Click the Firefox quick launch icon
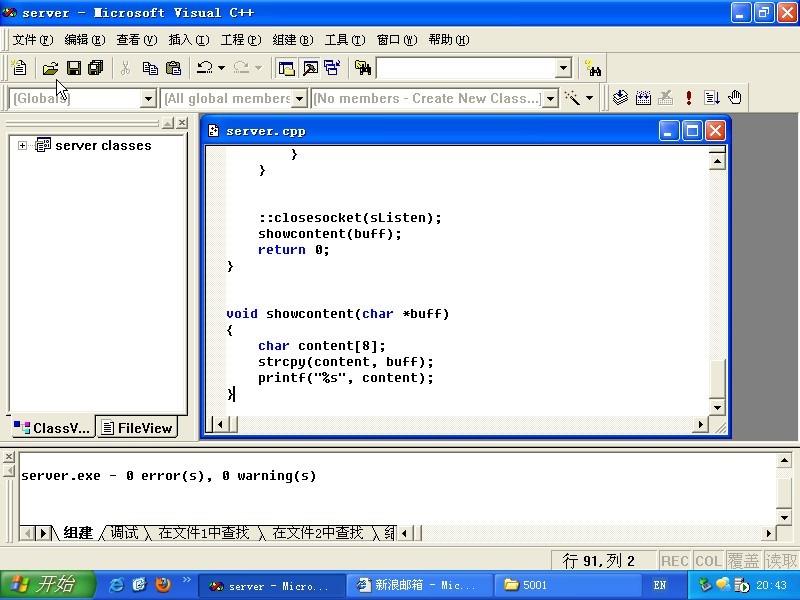800x600 pixels. (163, 584)
